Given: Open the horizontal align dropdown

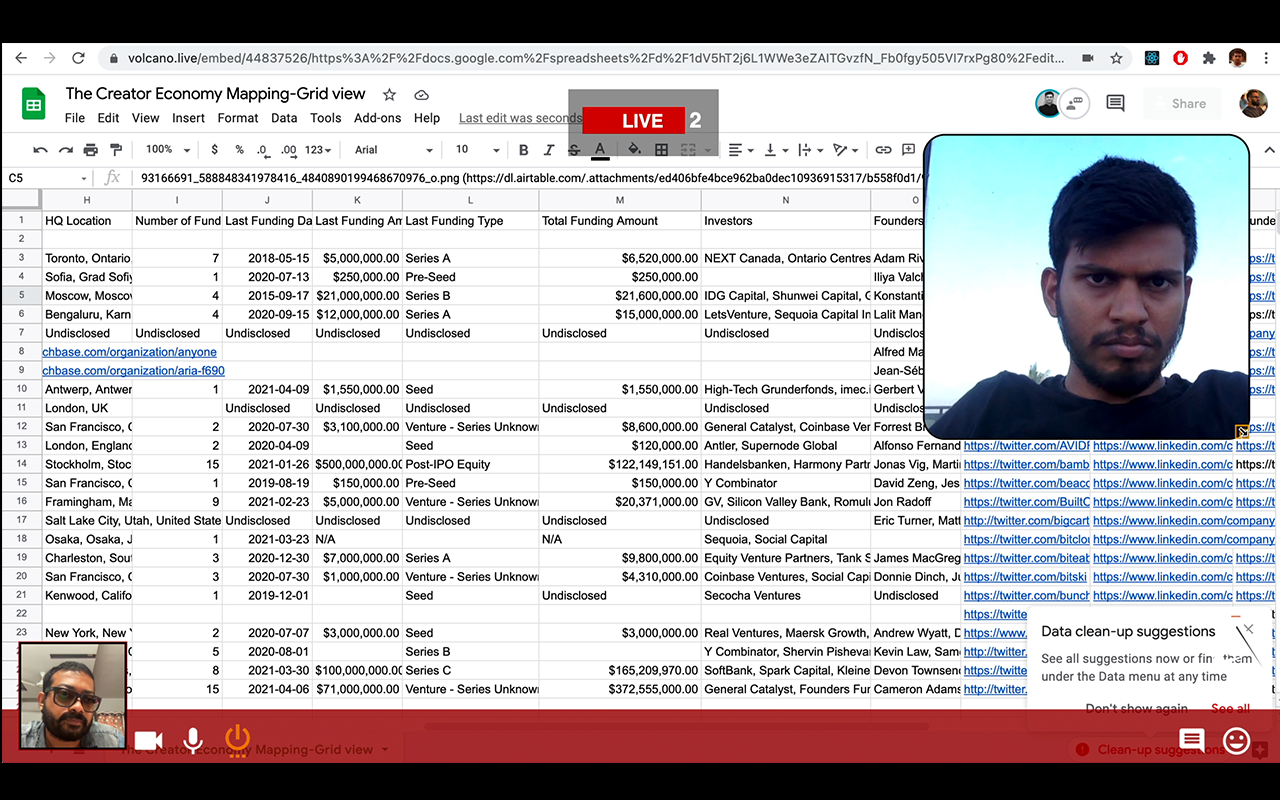Looking at the screenshot, I should [741, 150].
